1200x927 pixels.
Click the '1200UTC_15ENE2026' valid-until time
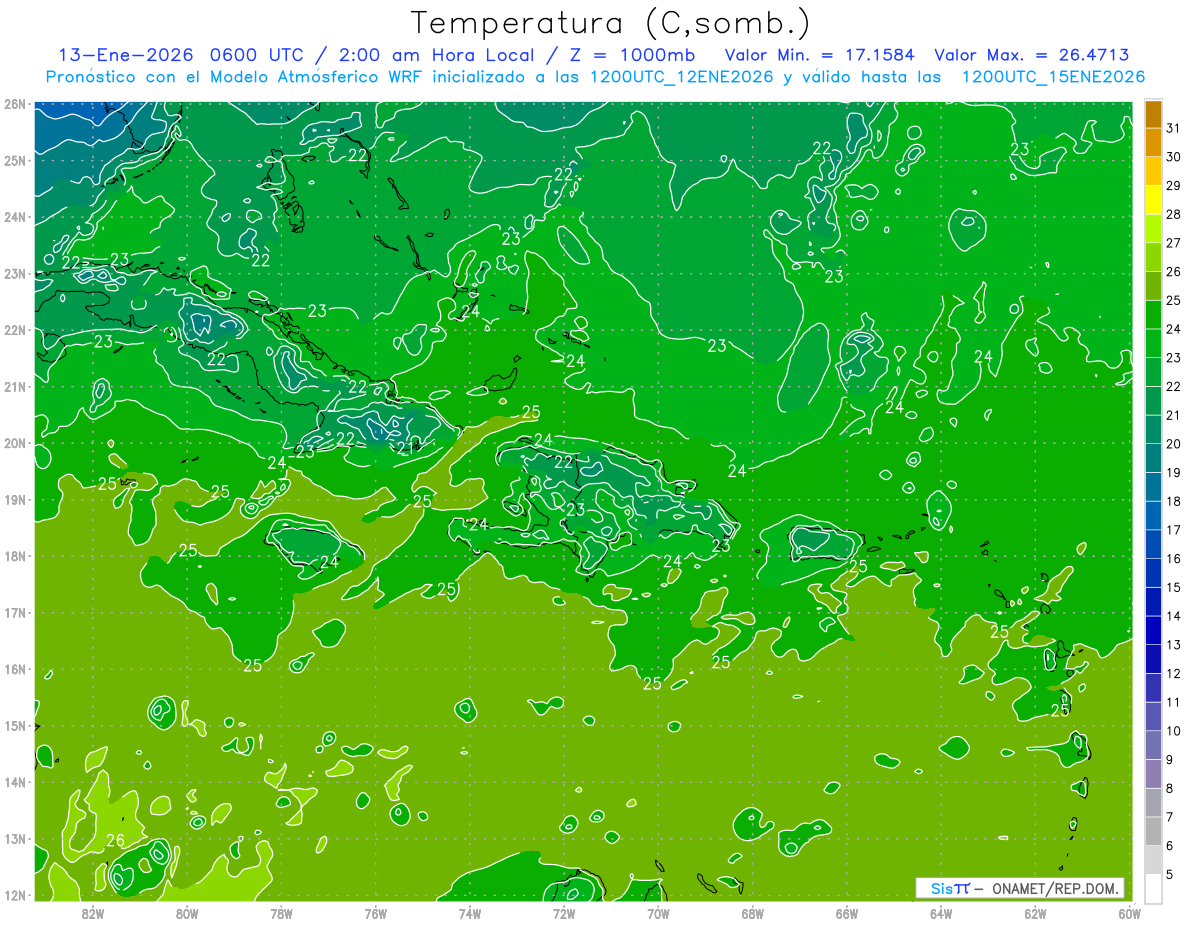tap(1053, 77)
